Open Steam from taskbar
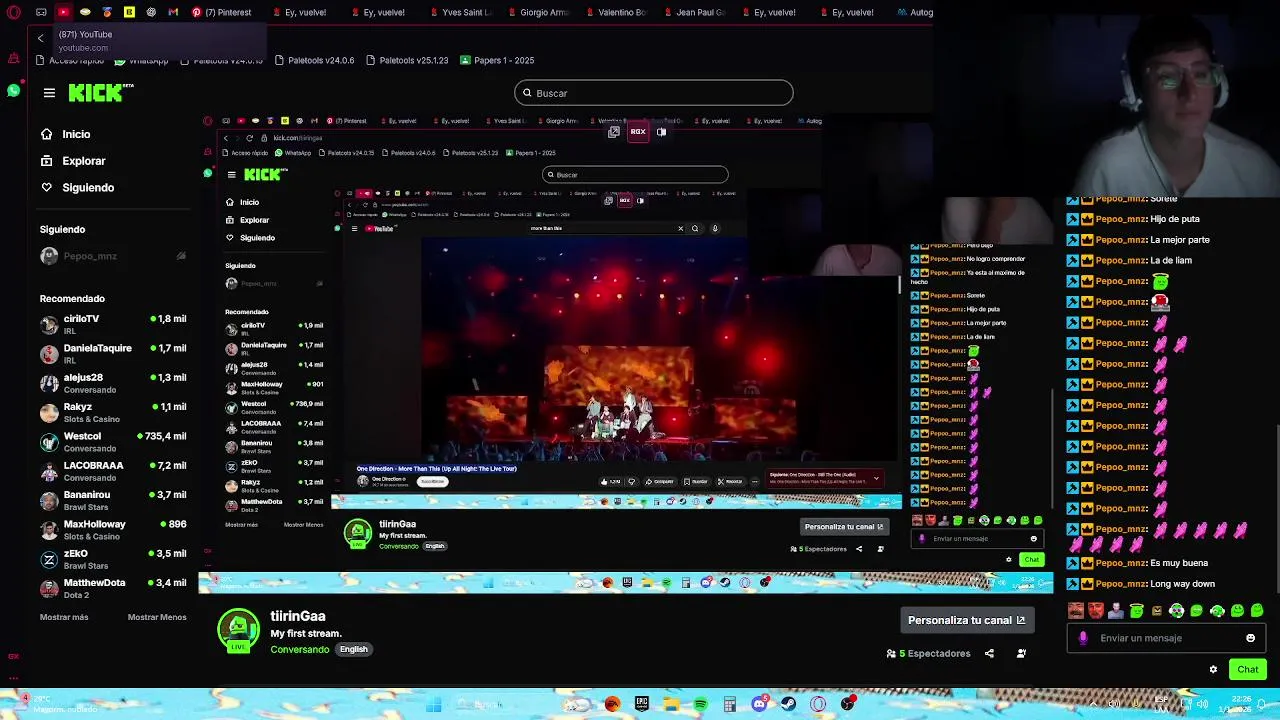Viewport: 1280px width, 720px height. [789, 704]
